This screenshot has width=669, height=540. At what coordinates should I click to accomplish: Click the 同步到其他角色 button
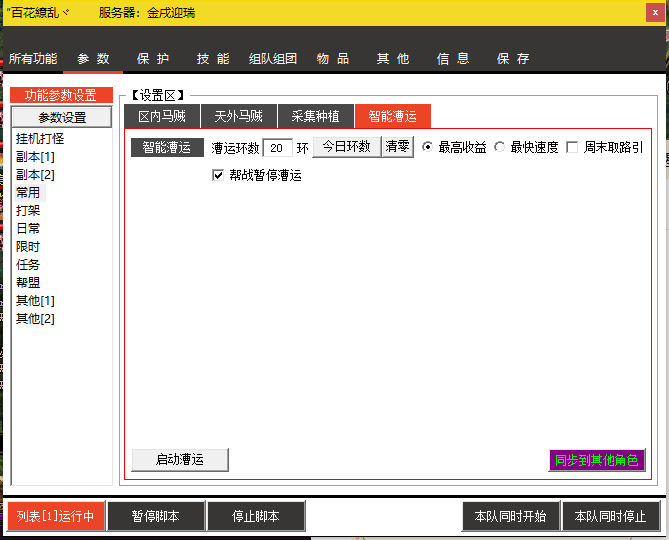click(596, 460)
